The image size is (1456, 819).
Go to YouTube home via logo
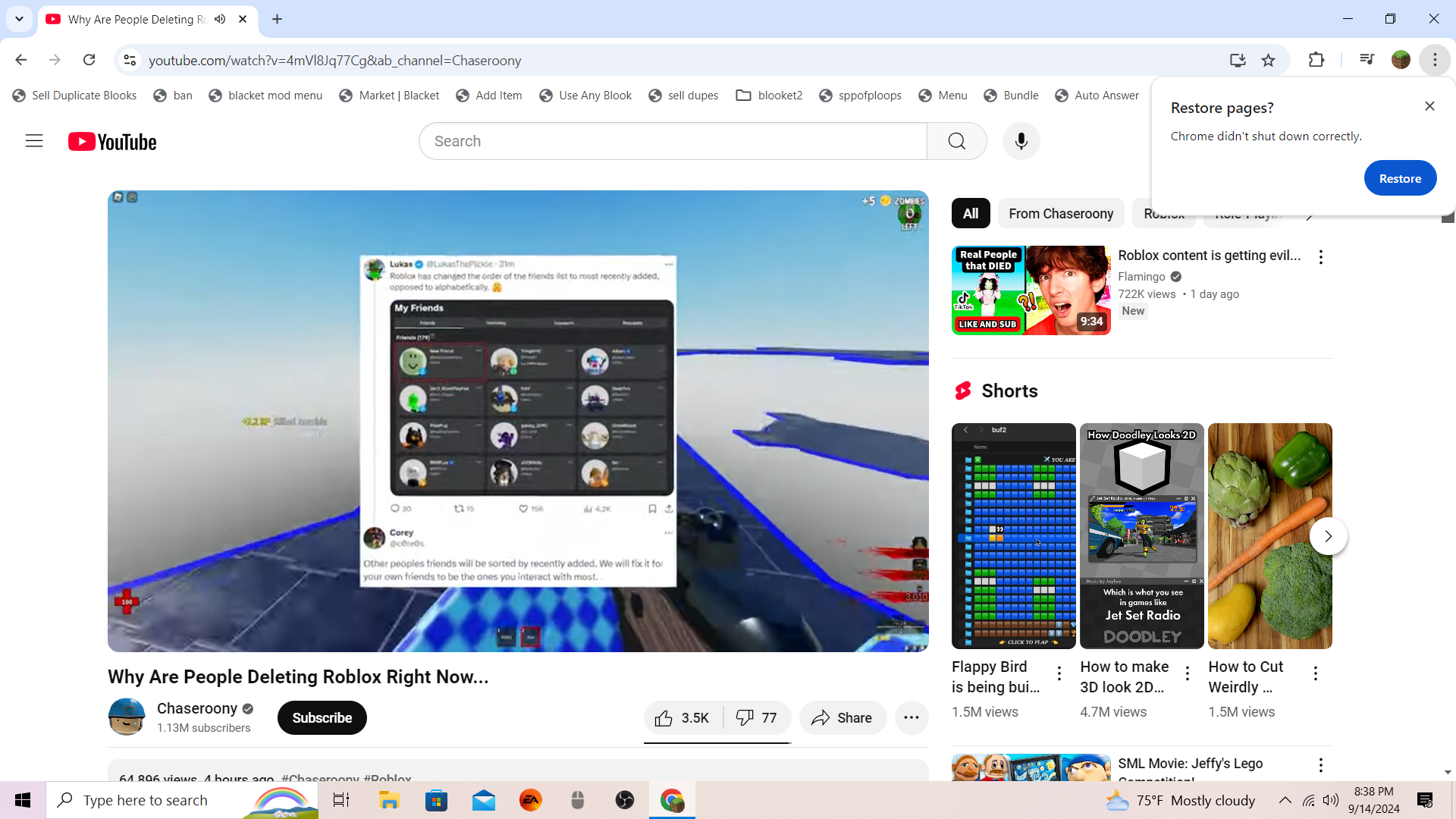112,142
